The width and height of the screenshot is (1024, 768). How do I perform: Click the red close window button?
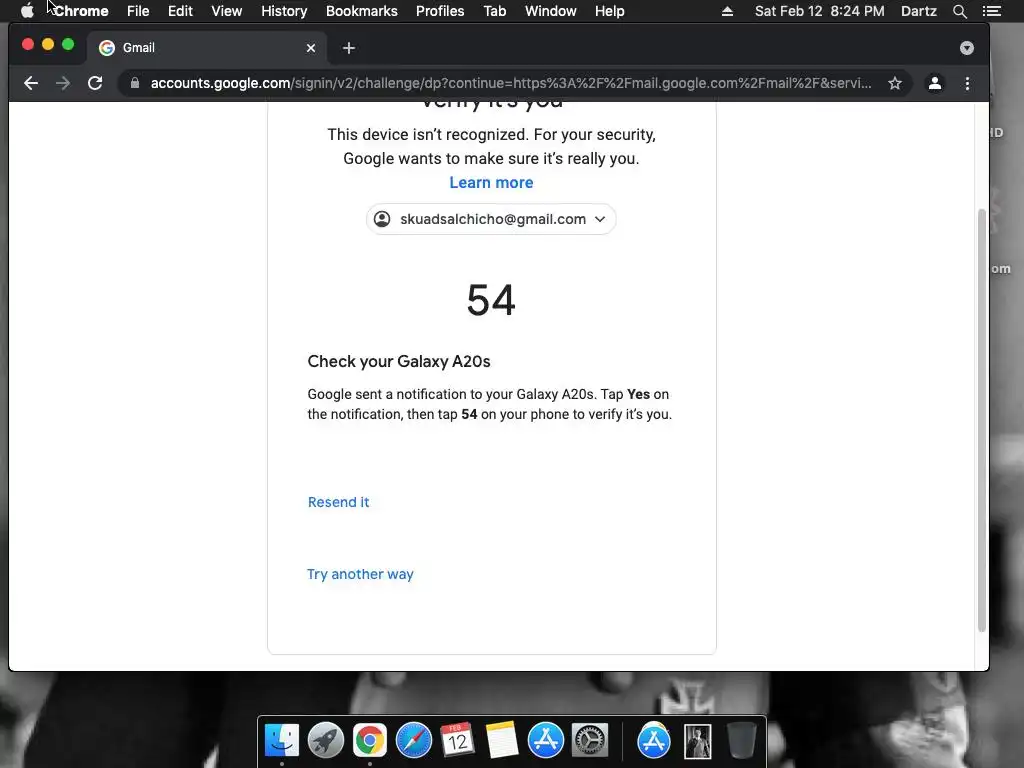(27, 44)
